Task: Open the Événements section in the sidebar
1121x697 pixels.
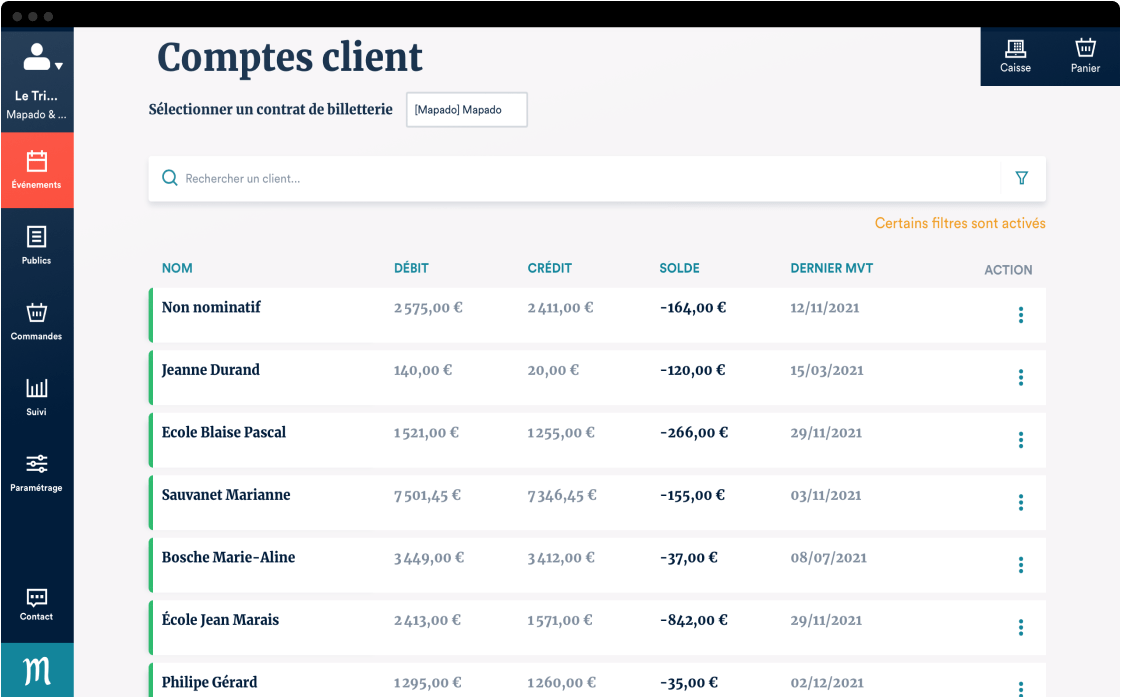Action: 37,170
